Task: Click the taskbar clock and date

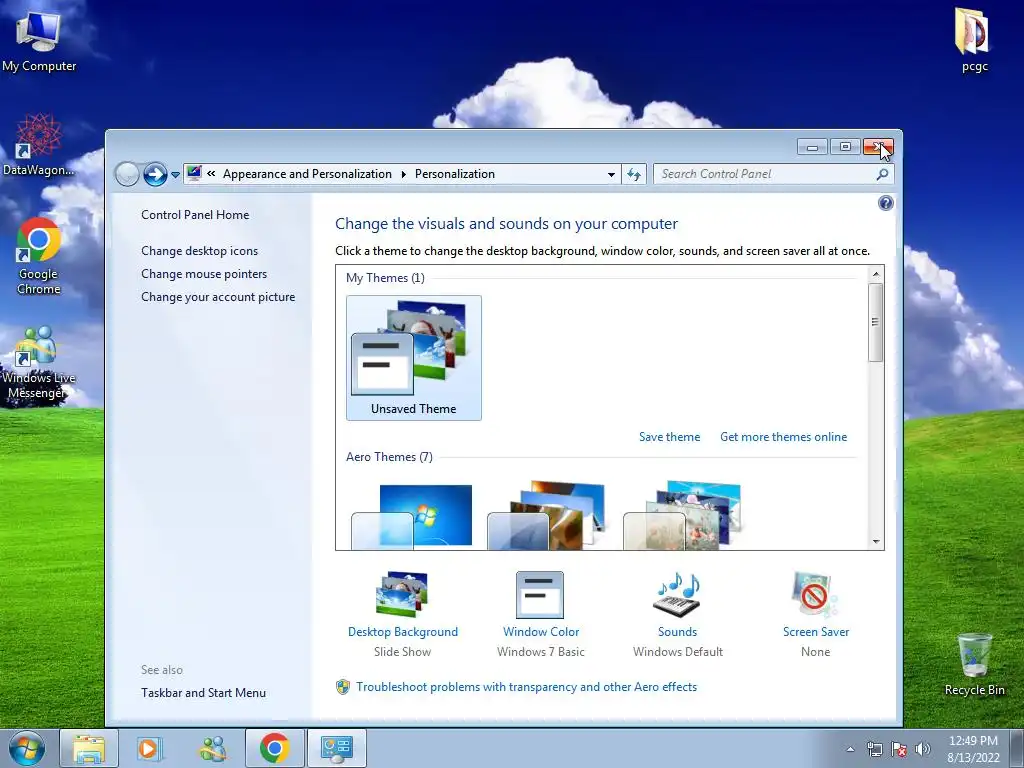Action: click(x=973, y=749)
